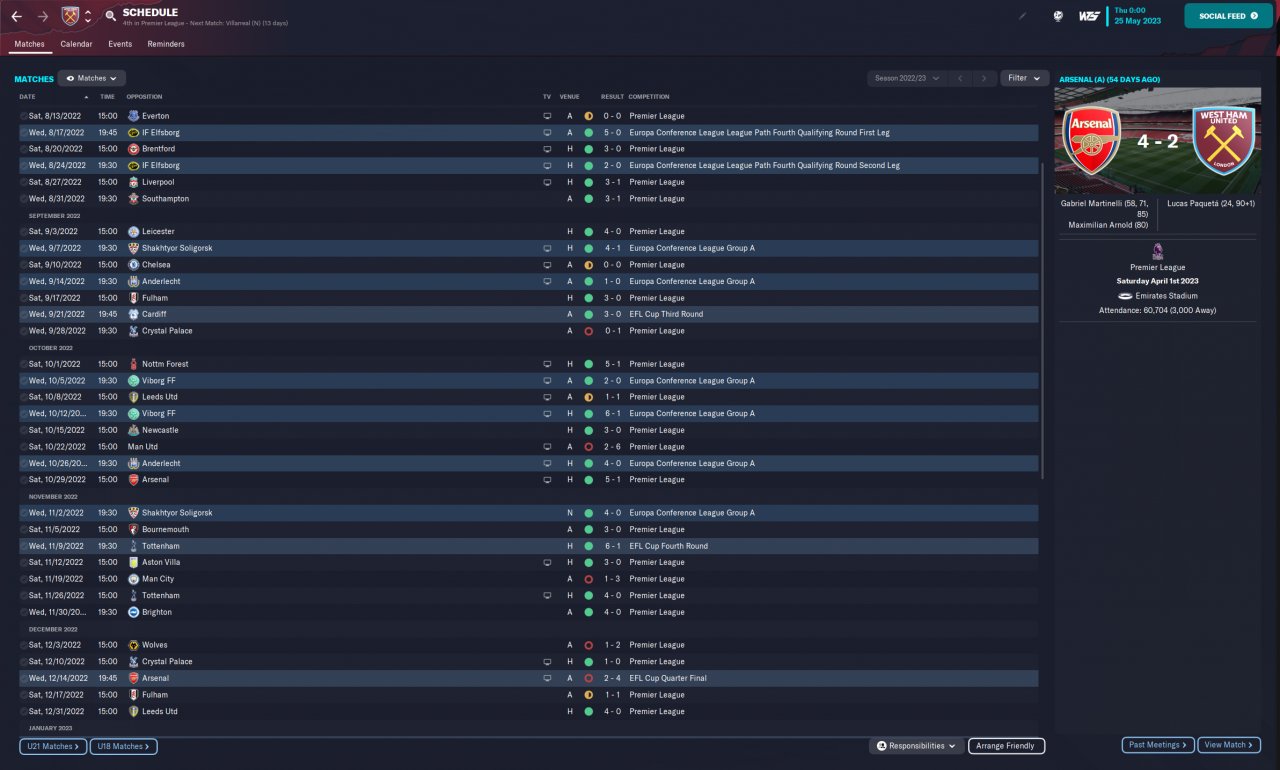
Task: Click the Leeds Utd crest on 10/8/2022
Action: (x=133, y=397)
